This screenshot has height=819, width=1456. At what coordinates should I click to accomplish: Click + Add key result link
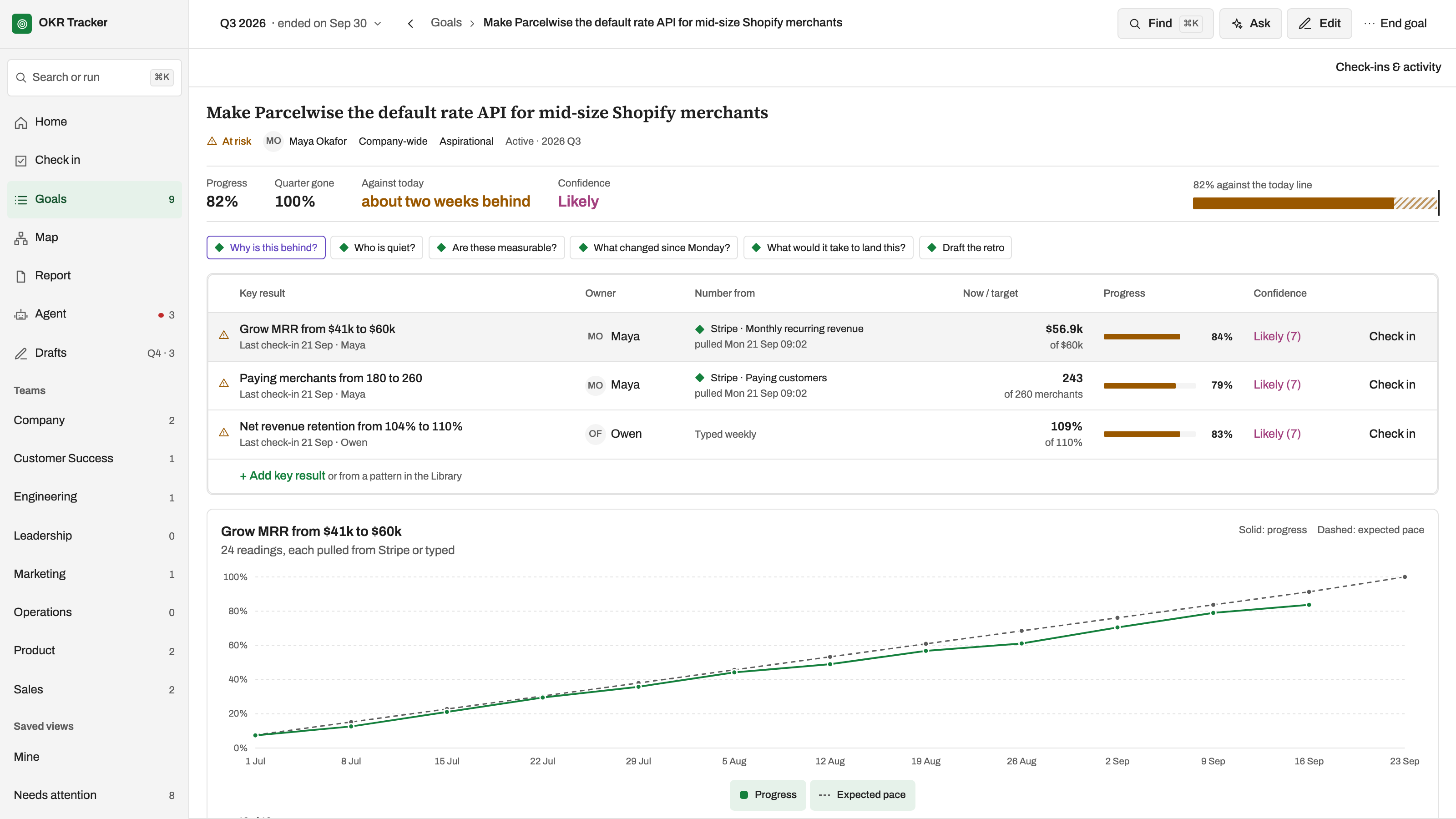(x=282, y=476)
